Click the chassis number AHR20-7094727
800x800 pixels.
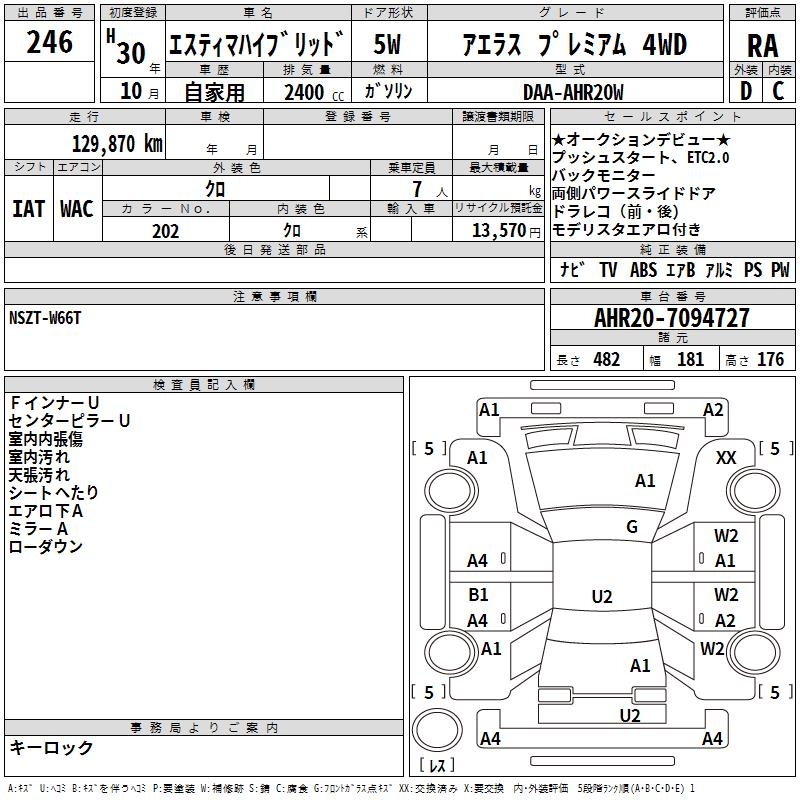click(671, 318)
